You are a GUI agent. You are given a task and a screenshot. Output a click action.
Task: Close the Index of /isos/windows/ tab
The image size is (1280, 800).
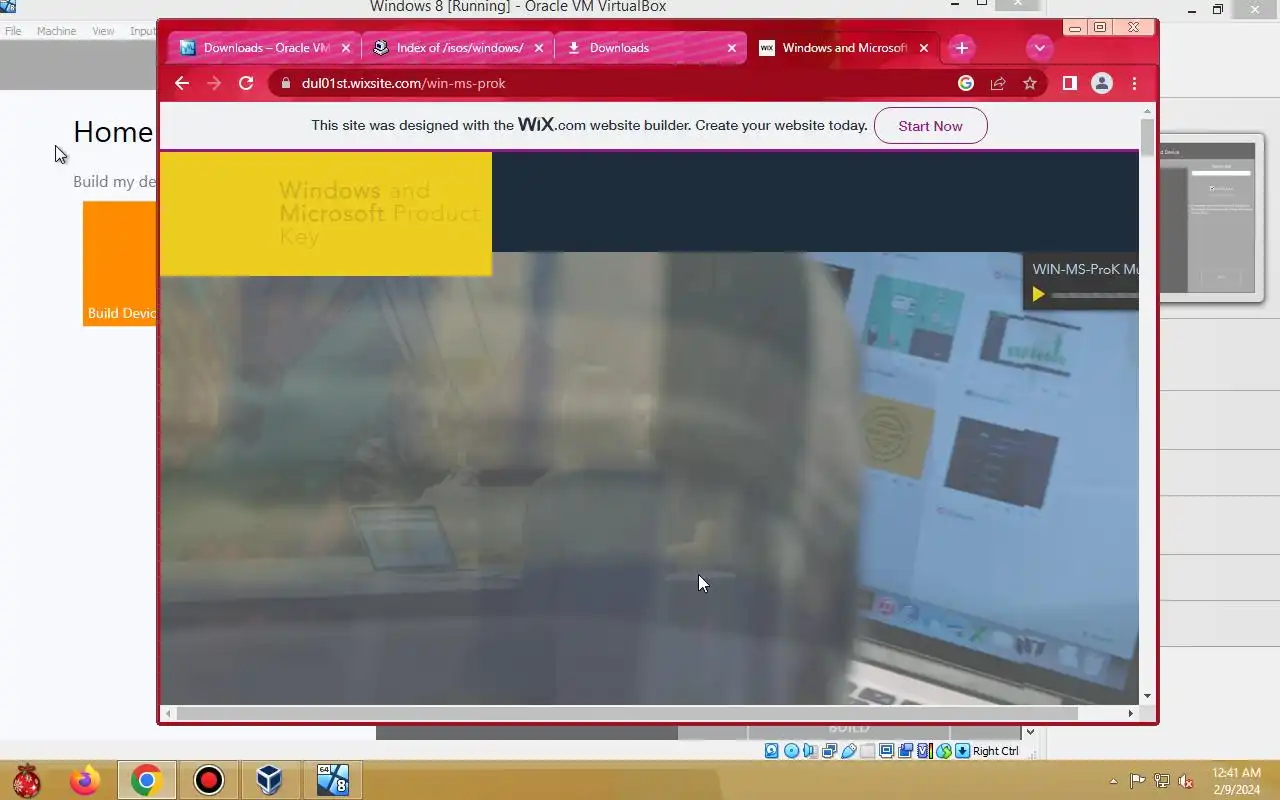[539, 48]
